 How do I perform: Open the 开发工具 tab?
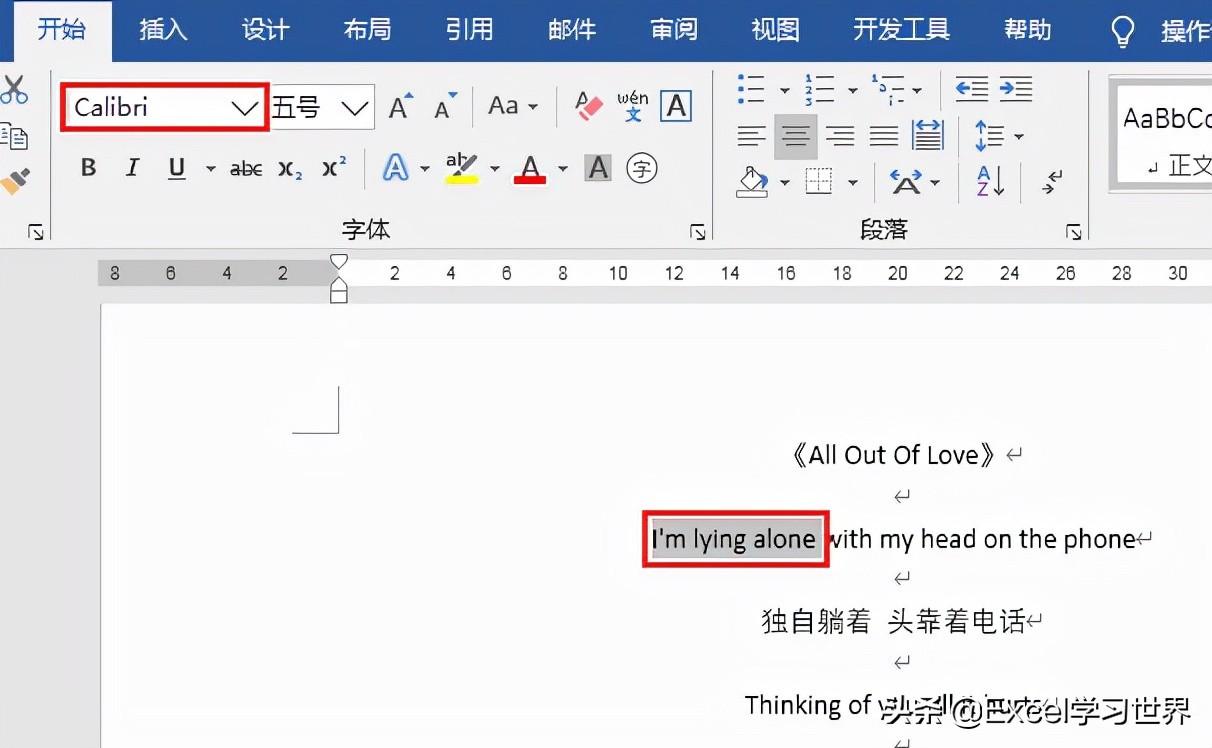(x=901, y=30)
